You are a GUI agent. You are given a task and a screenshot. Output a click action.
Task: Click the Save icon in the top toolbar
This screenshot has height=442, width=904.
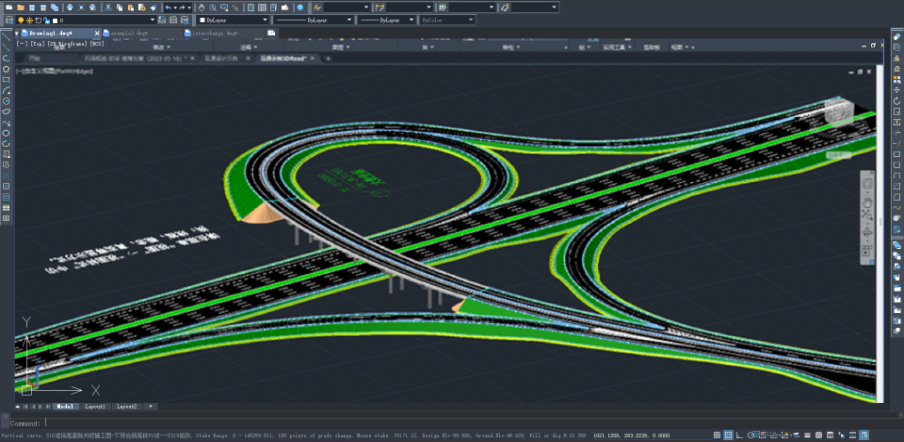31,7
